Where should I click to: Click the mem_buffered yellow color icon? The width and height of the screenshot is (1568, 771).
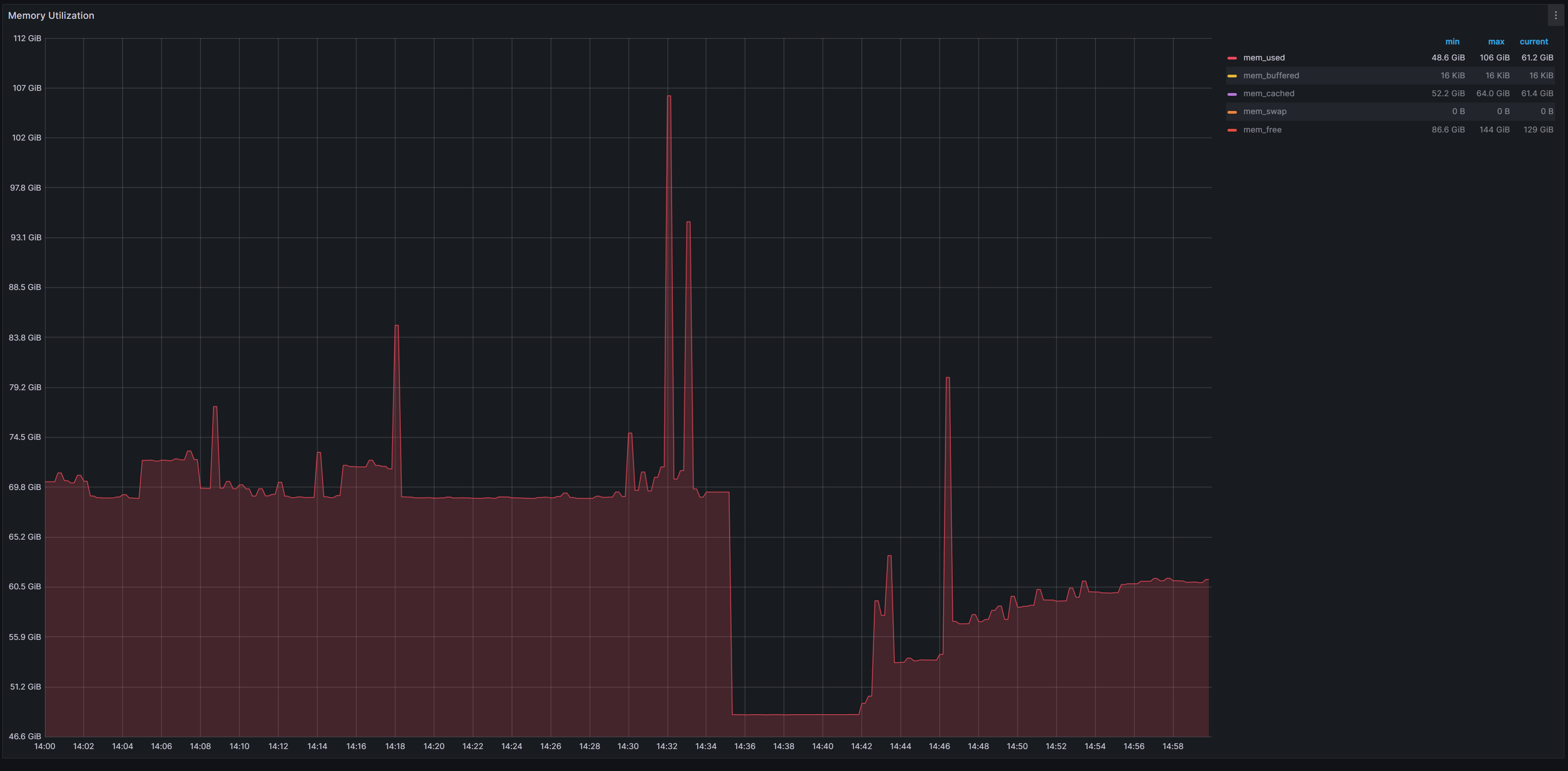[x=1232, y=76]
